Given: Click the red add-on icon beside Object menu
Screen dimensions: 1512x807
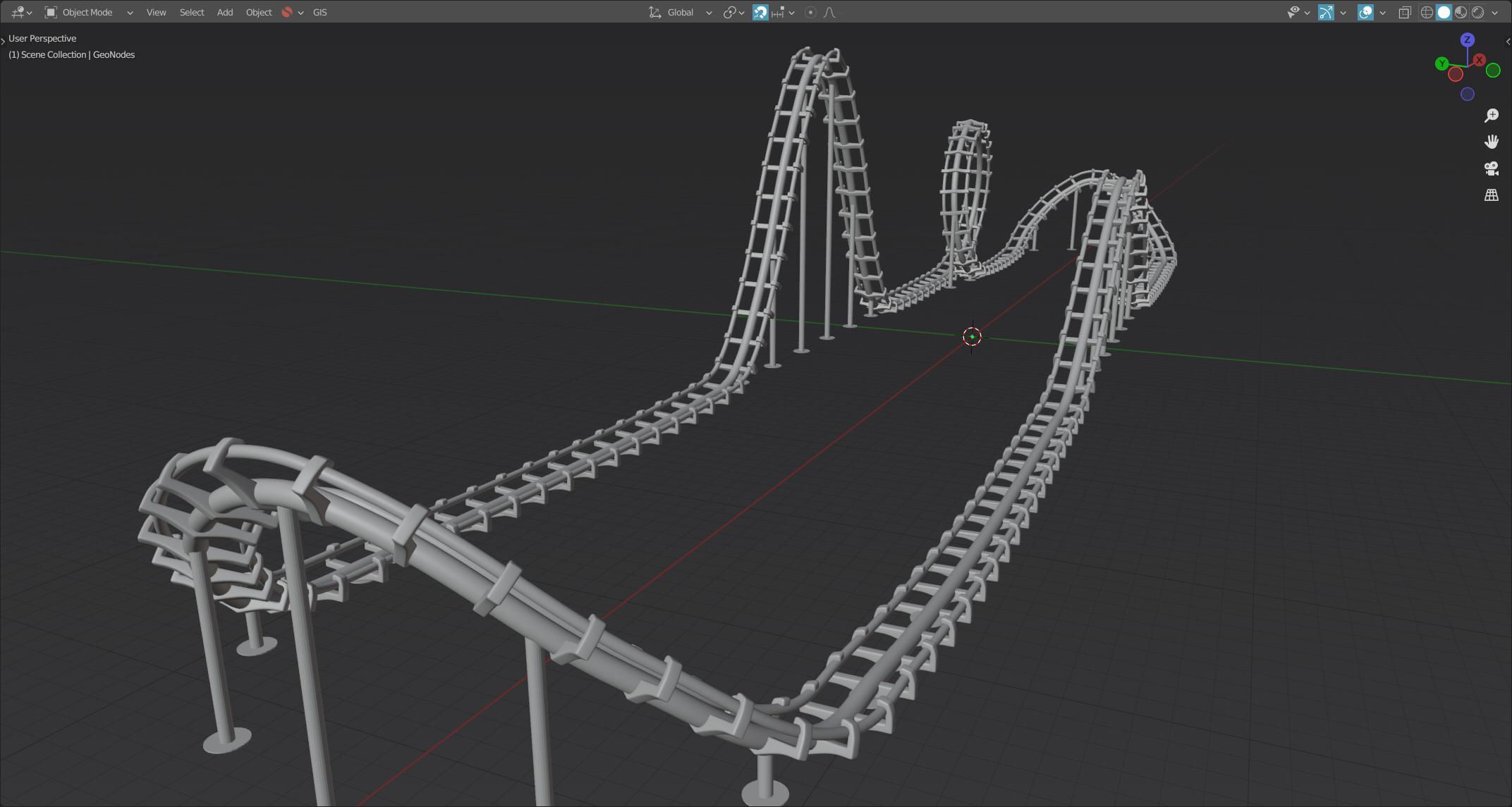Looking at the screenshot, I should pos(287,12).
